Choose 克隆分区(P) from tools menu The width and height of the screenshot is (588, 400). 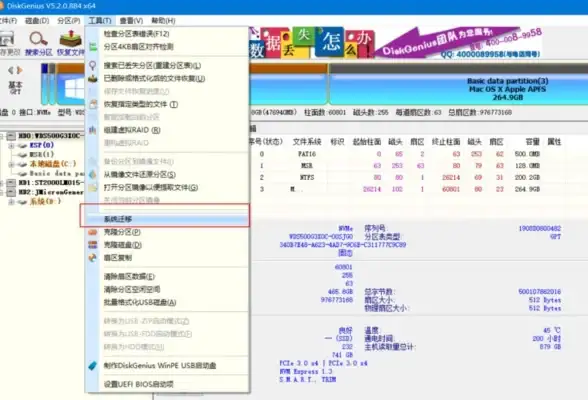pyautogui.click(x=167, y=232)
